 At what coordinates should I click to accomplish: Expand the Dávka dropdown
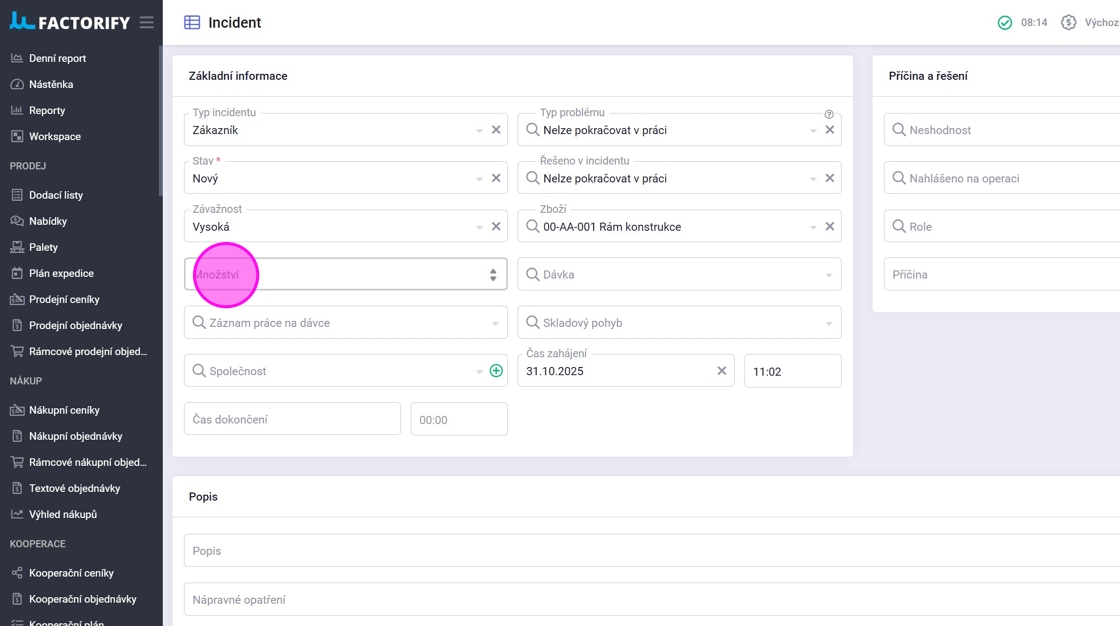click(829, 275)
